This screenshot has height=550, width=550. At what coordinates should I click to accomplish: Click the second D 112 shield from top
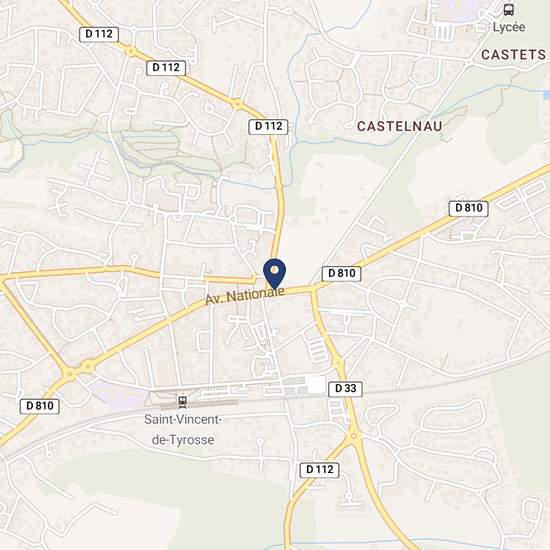coord(166,68)
